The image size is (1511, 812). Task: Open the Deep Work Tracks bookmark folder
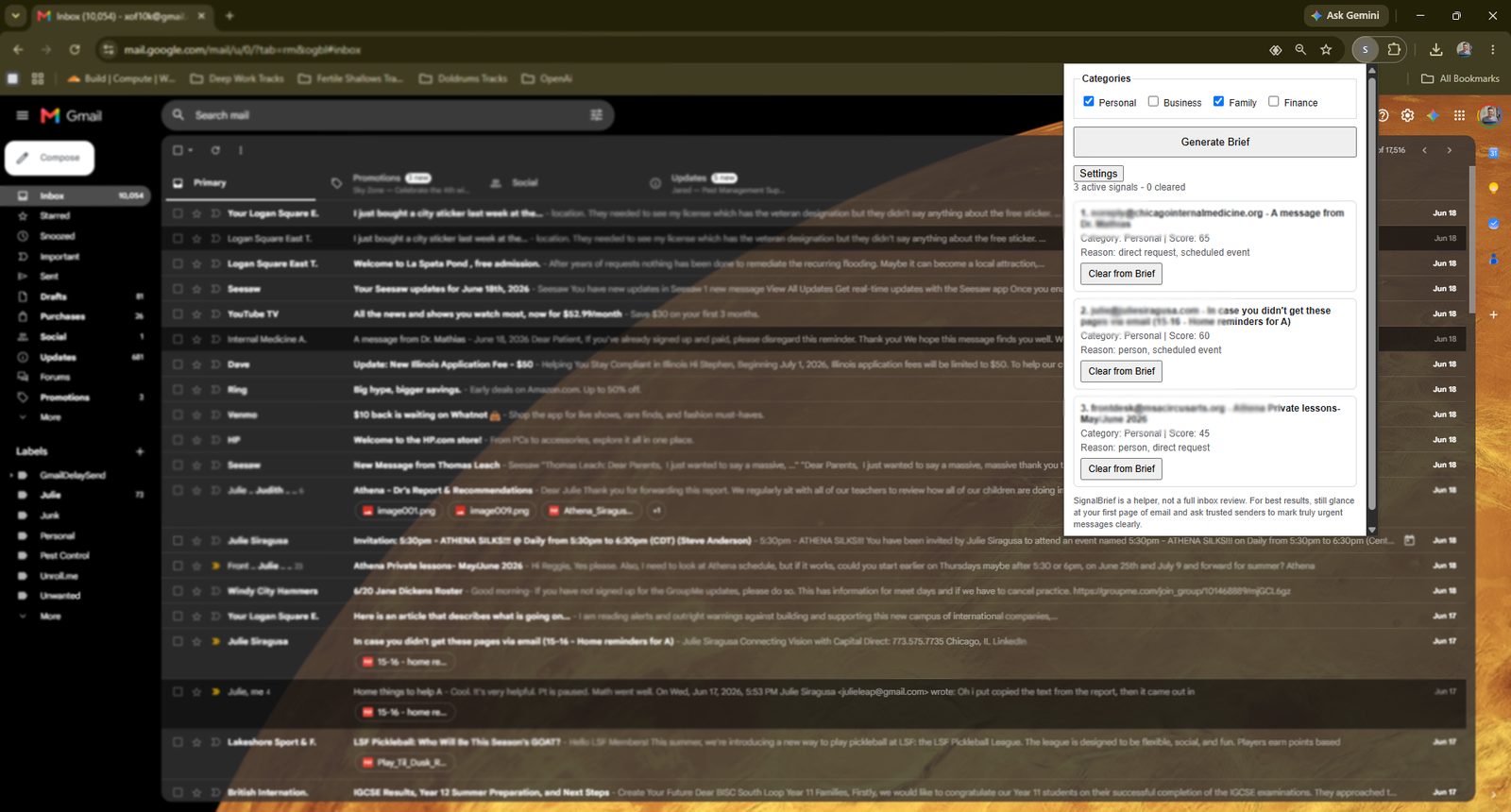pos(237,78)
